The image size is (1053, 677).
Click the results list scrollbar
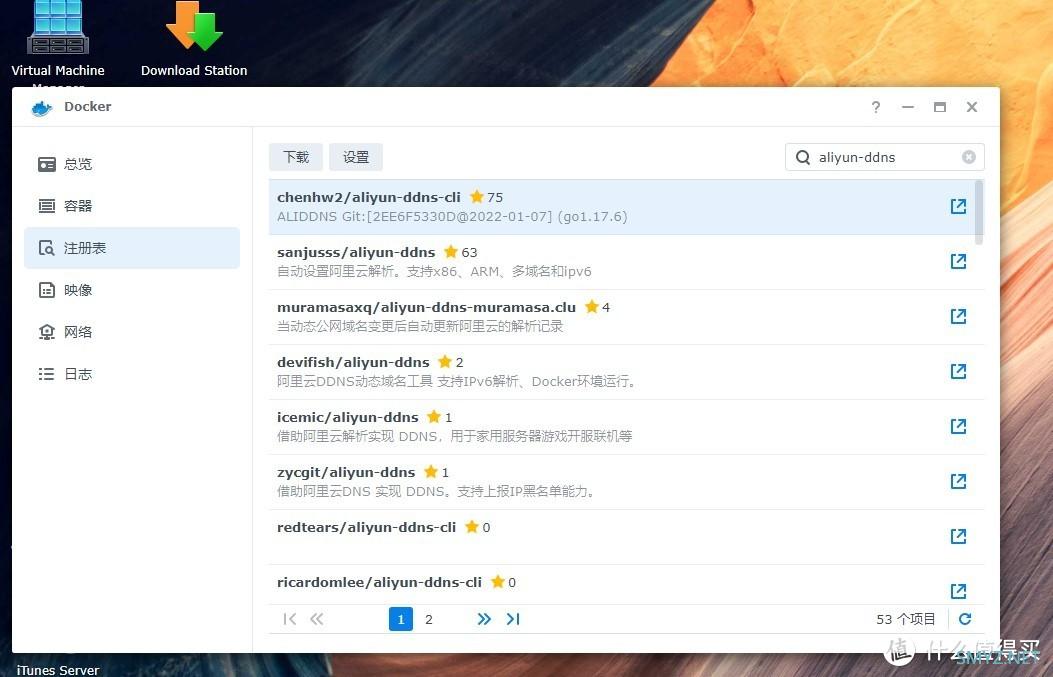coord(980,212)
